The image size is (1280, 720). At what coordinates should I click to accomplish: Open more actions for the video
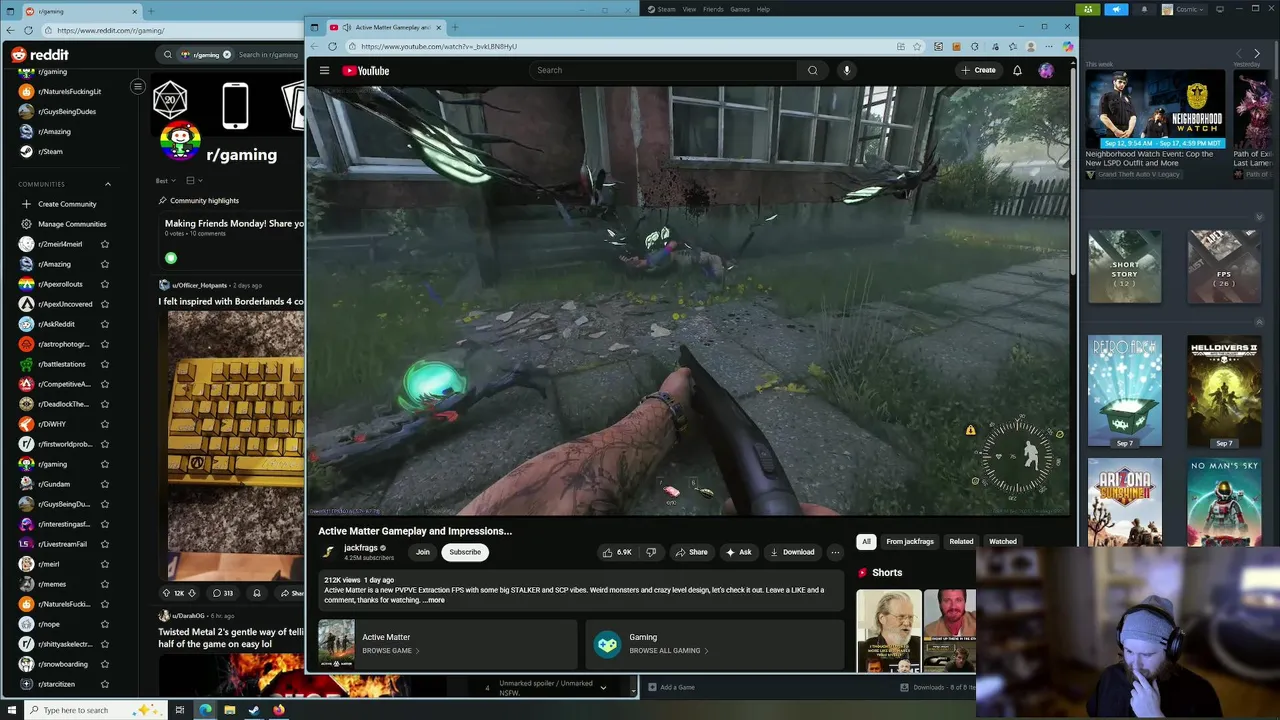click(x=835, y=552)
